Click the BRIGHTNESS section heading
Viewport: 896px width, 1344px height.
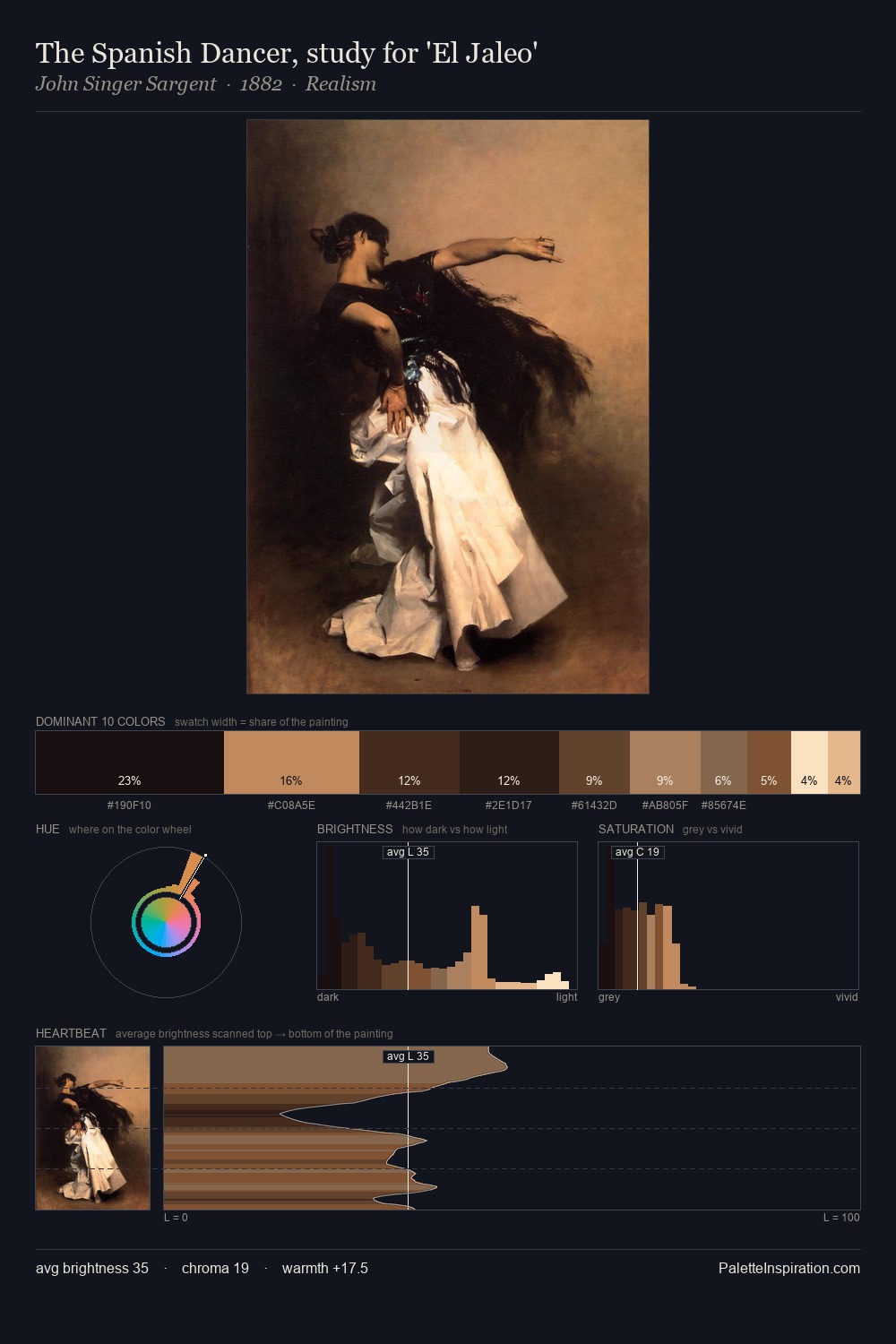pyautogui.click(x=355, y=829)
